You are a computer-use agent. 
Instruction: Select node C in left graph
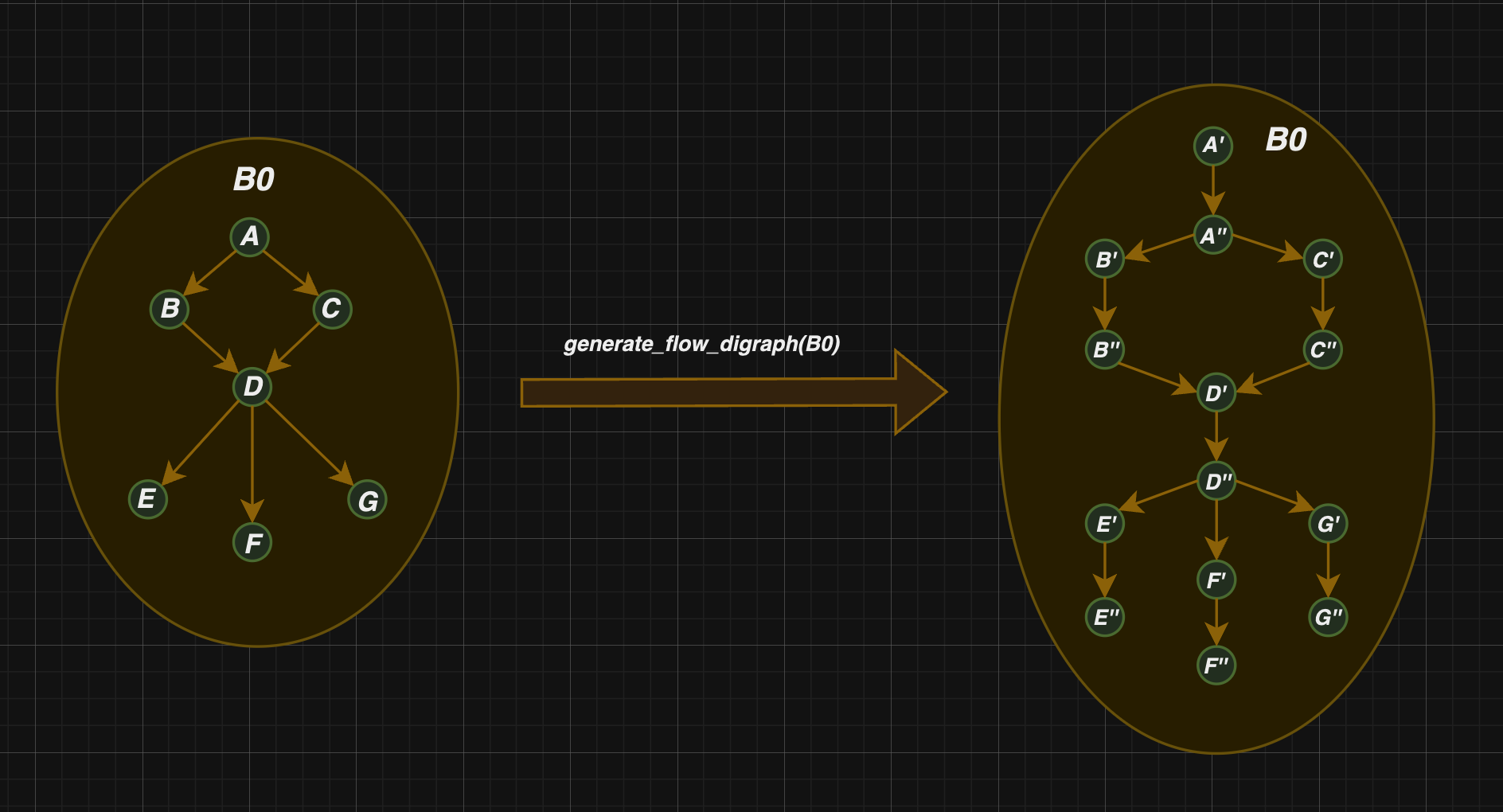point(332,309)
